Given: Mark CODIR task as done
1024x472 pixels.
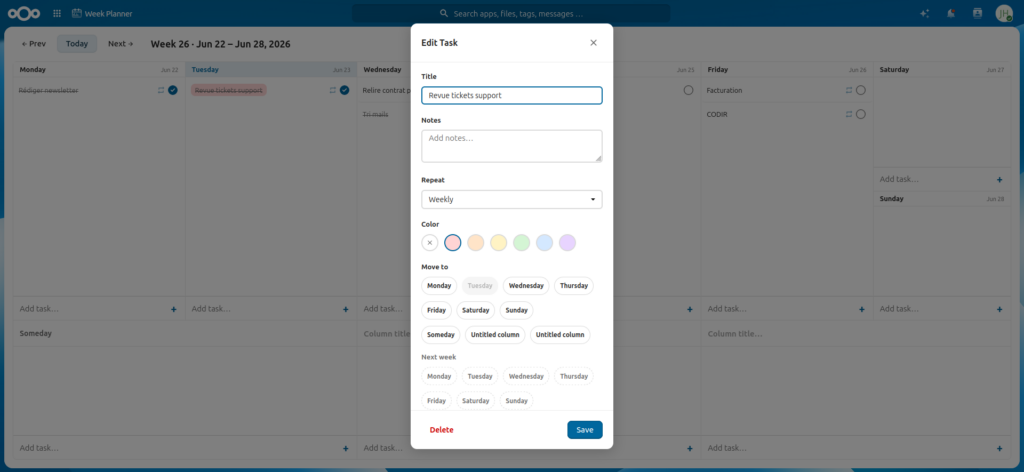Looking at the screenshot, I should pyautogui.click(x=861, y=114).
